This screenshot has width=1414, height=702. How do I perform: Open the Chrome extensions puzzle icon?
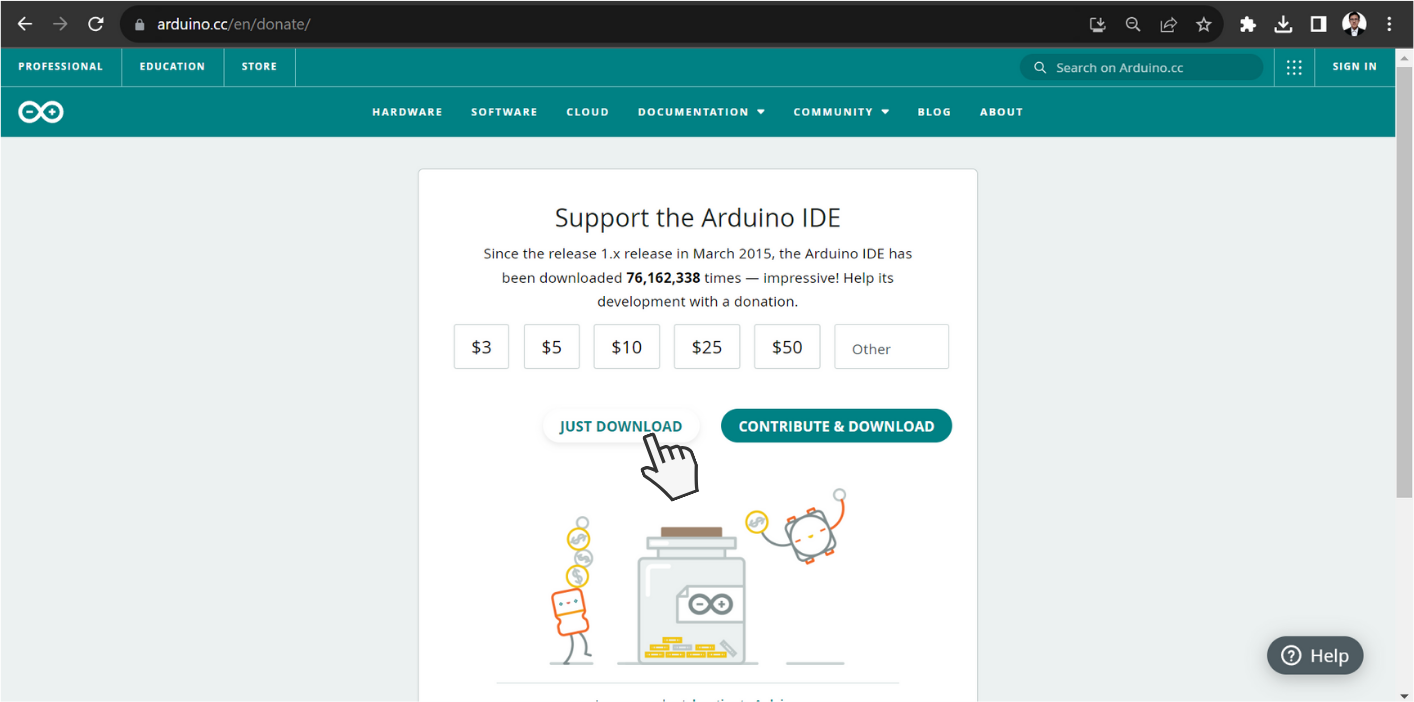coord(1247,24)
